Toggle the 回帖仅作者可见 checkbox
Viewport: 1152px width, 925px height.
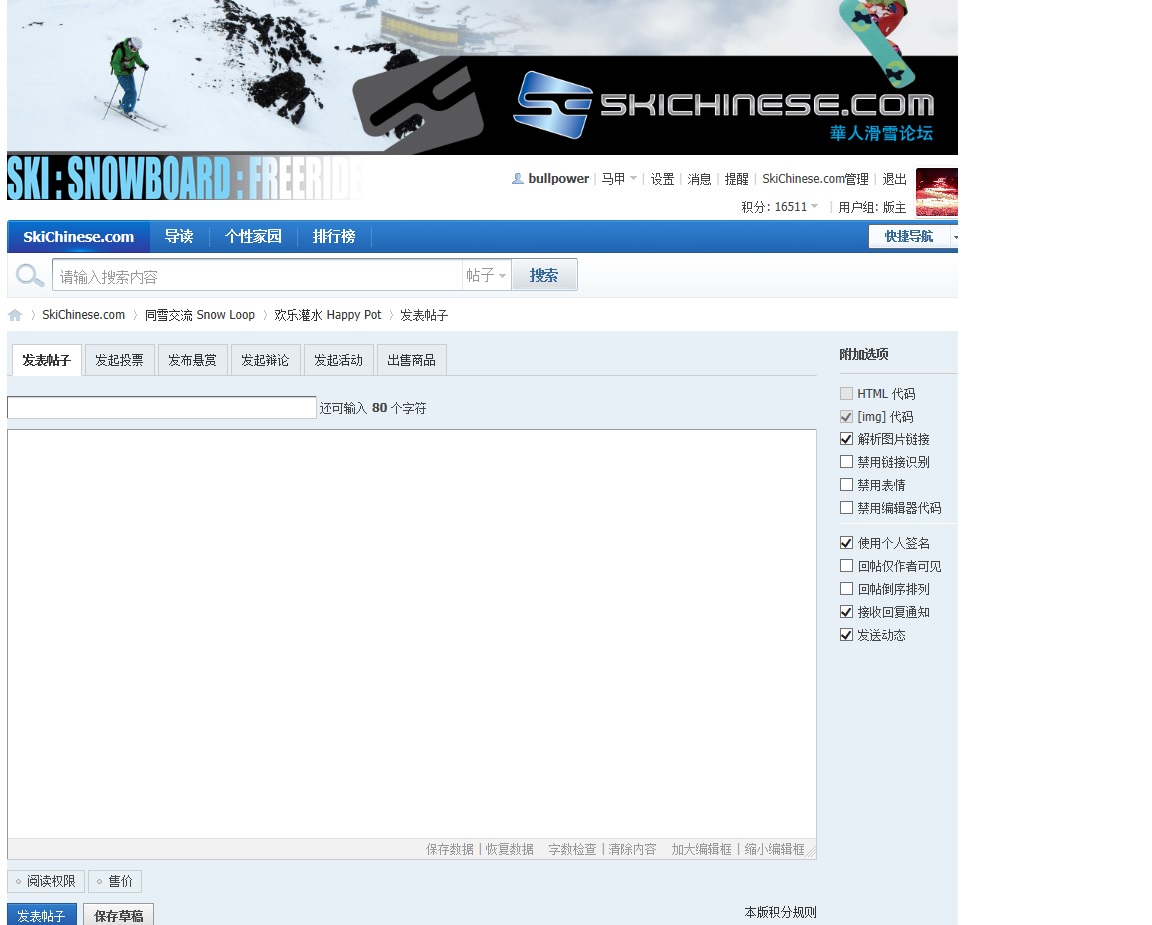point(847,566)
